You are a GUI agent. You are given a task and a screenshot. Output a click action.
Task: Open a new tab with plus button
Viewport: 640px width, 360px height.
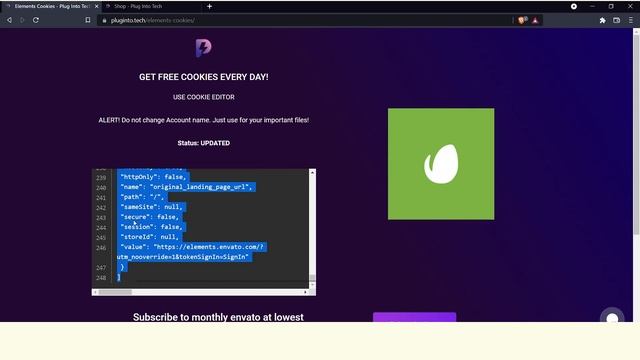coord(209,7)
